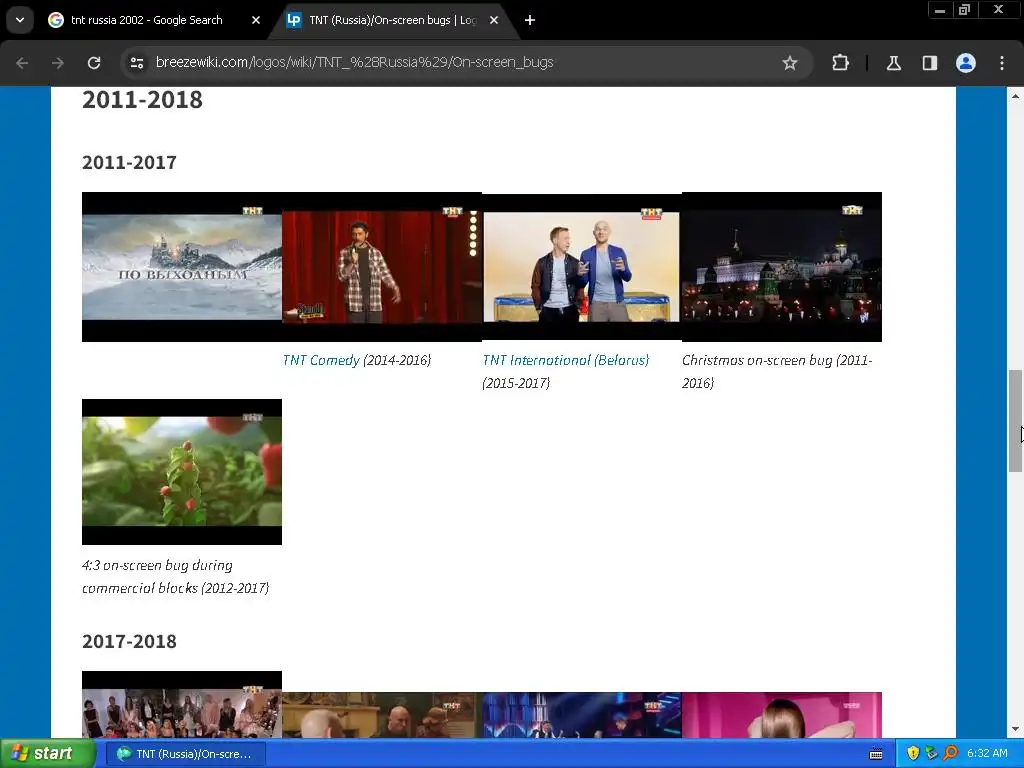Close the Google Search tab
This screenshot has width=1024, height=768.
[x=256, y=20]
